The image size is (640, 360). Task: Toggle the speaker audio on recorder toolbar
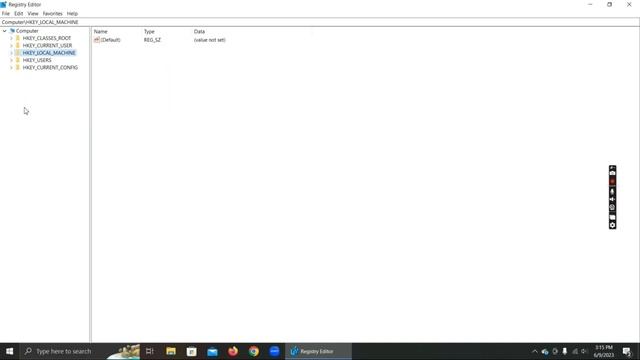(612, 199)
